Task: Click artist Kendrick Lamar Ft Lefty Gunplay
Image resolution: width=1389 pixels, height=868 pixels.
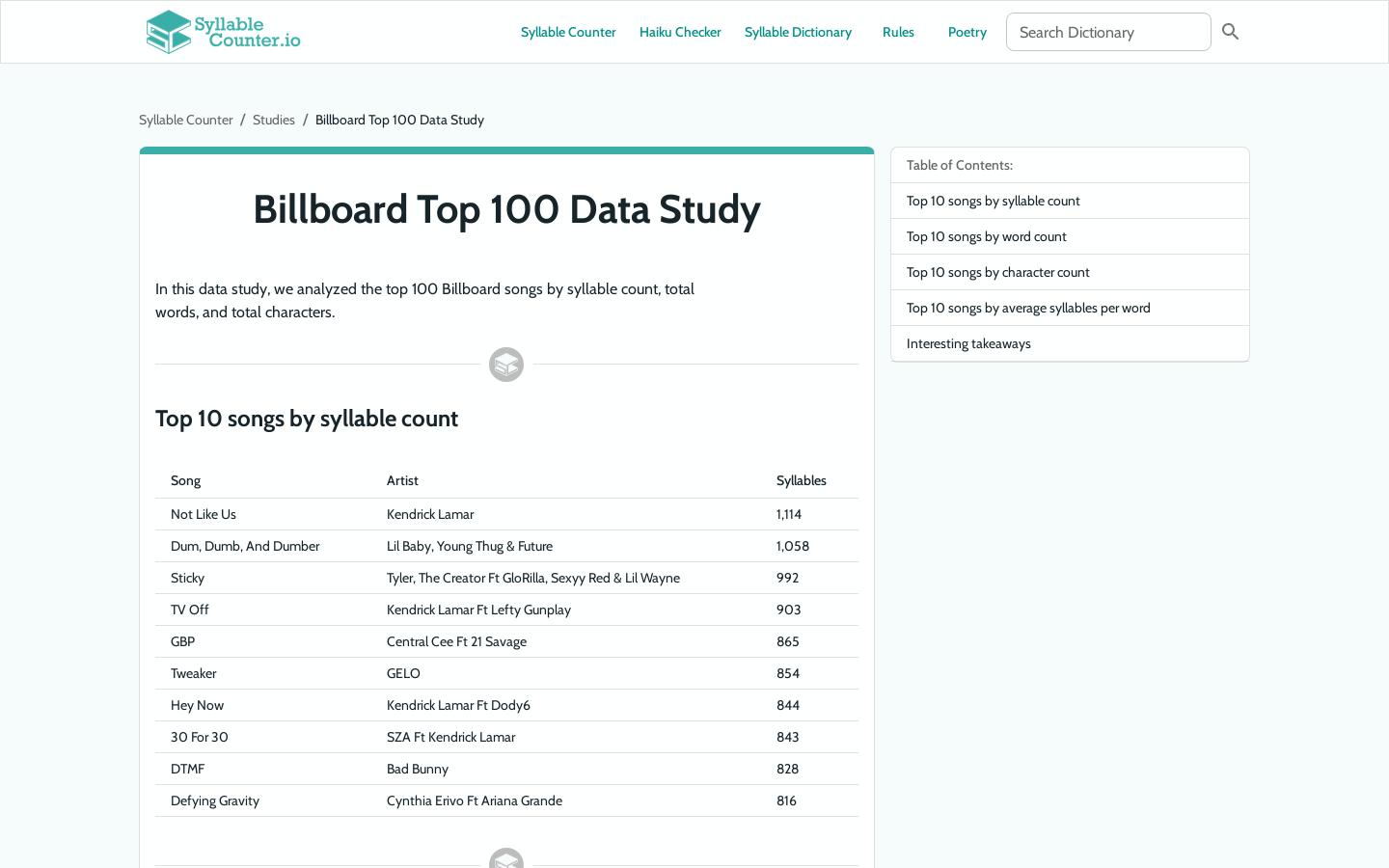Action: click(478, 610)
